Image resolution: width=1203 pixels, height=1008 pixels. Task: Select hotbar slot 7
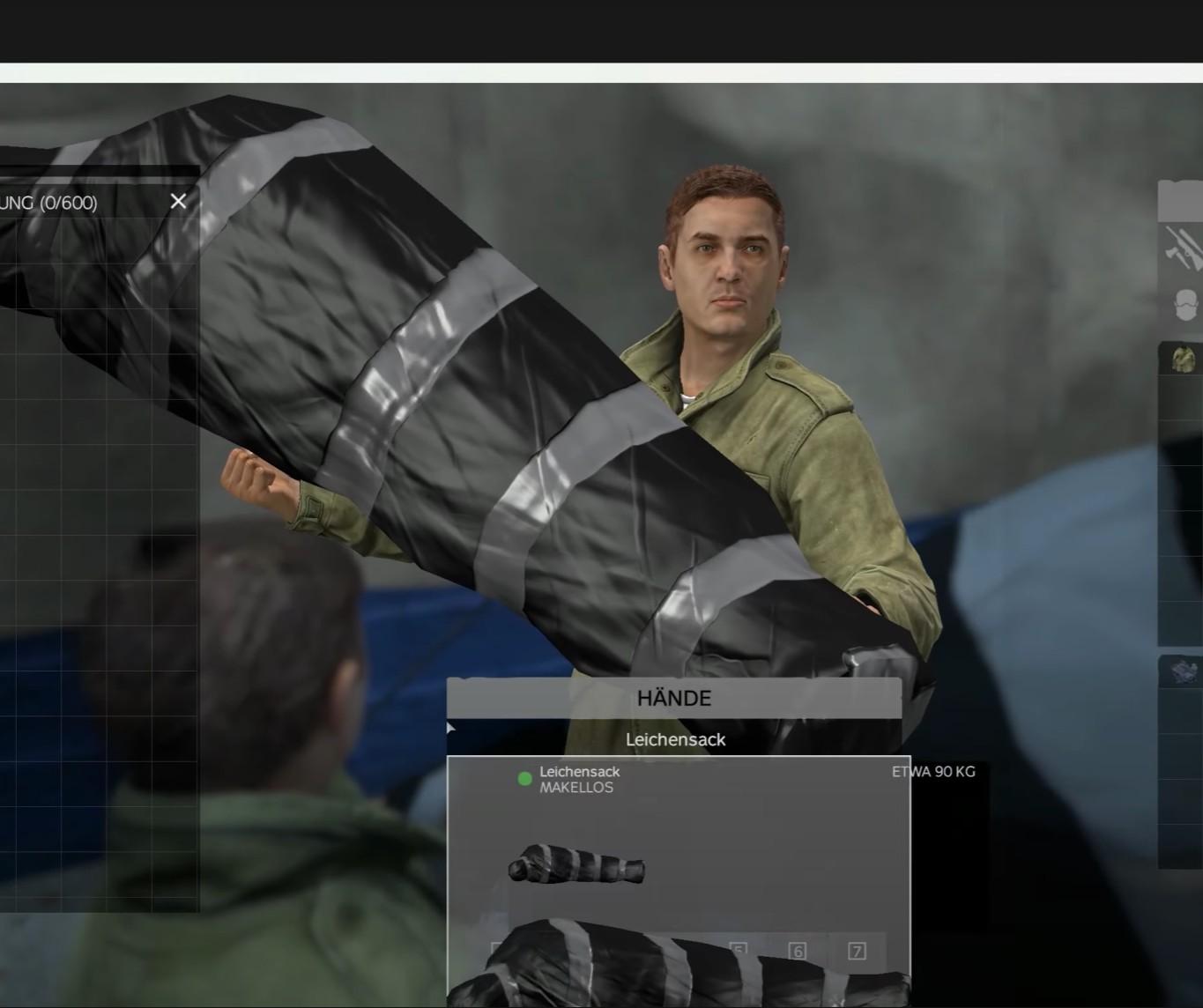[x=856, y=952]
